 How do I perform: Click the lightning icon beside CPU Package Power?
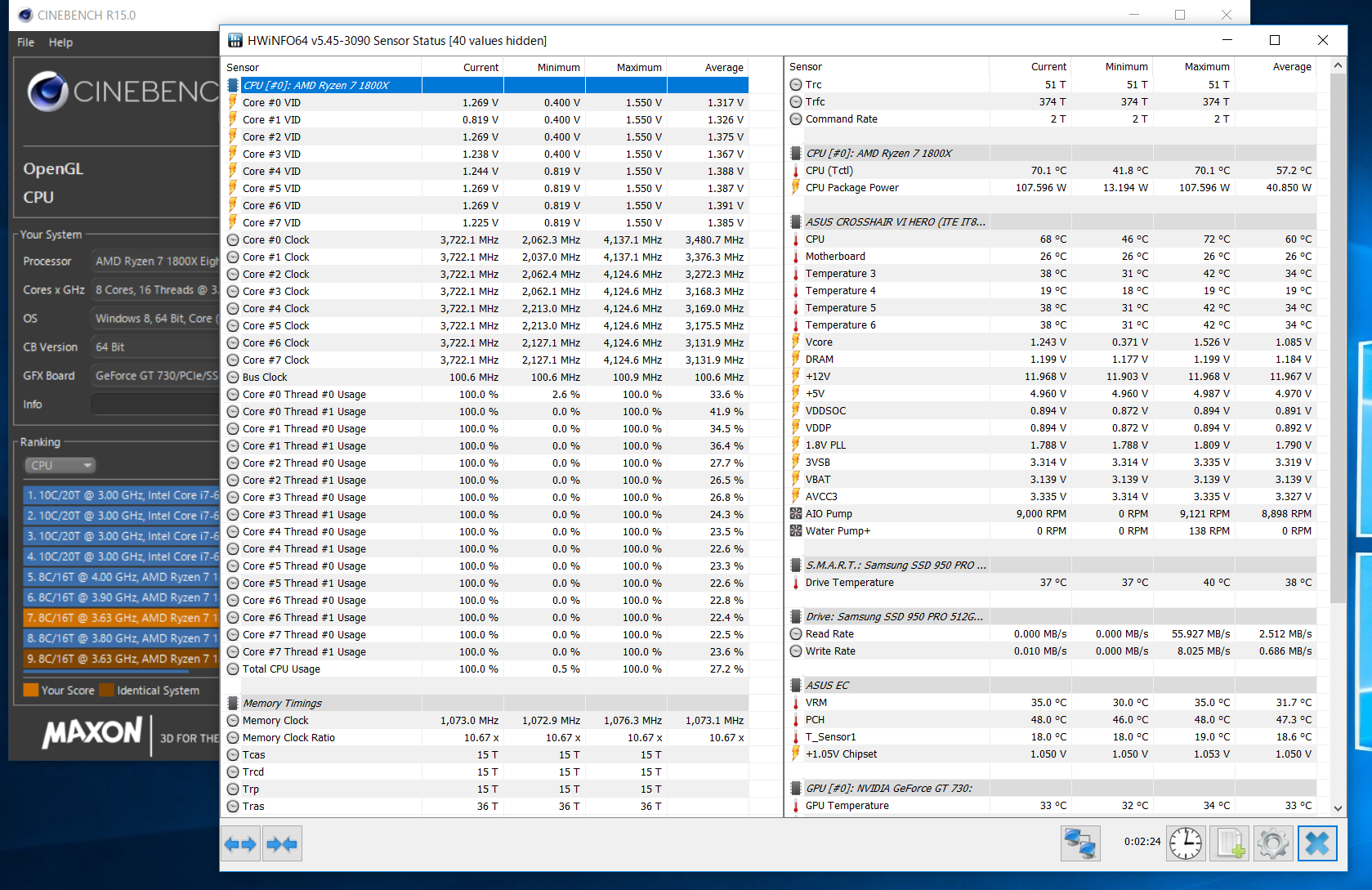pos(796,187)
